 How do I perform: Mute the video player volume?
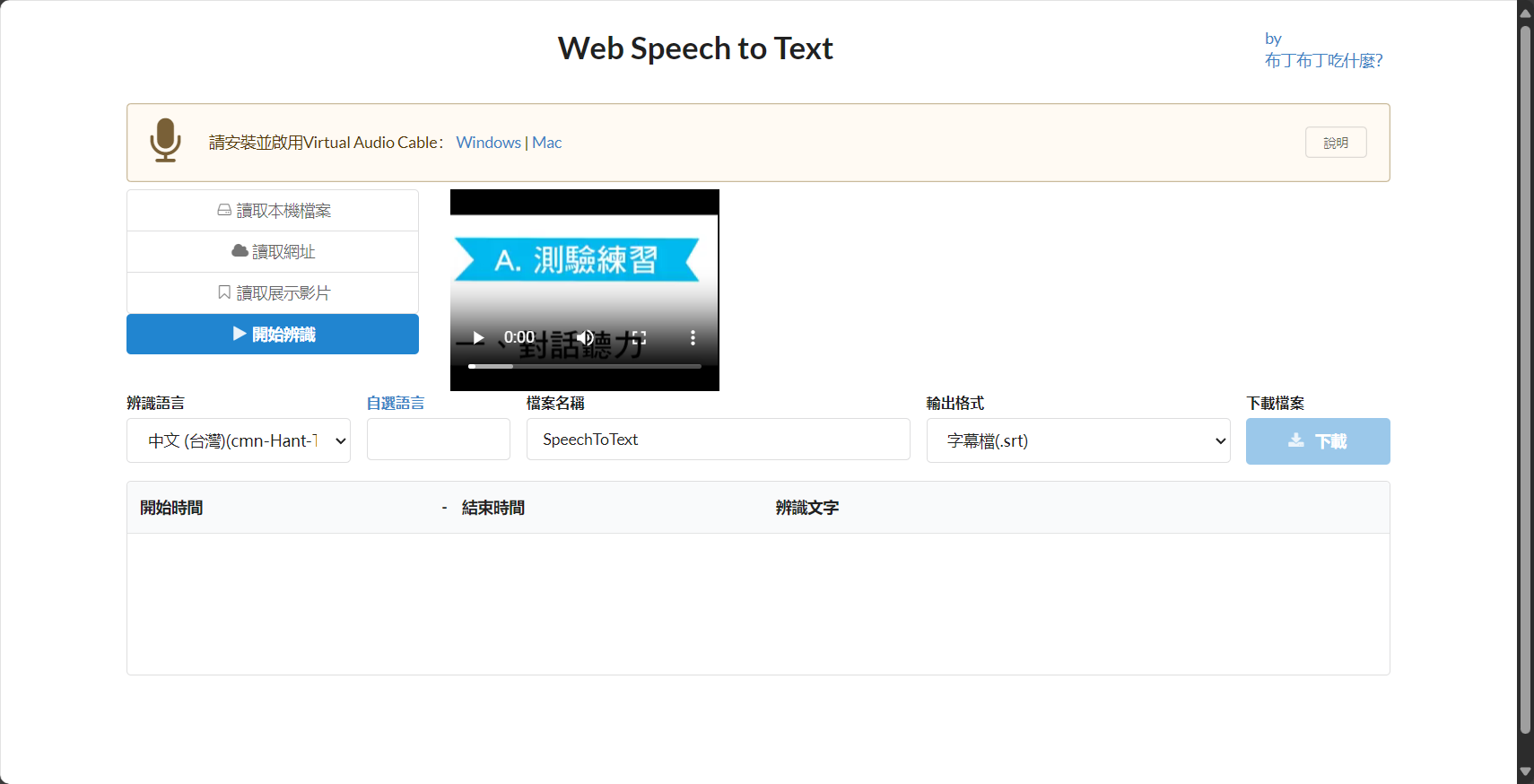586,337
